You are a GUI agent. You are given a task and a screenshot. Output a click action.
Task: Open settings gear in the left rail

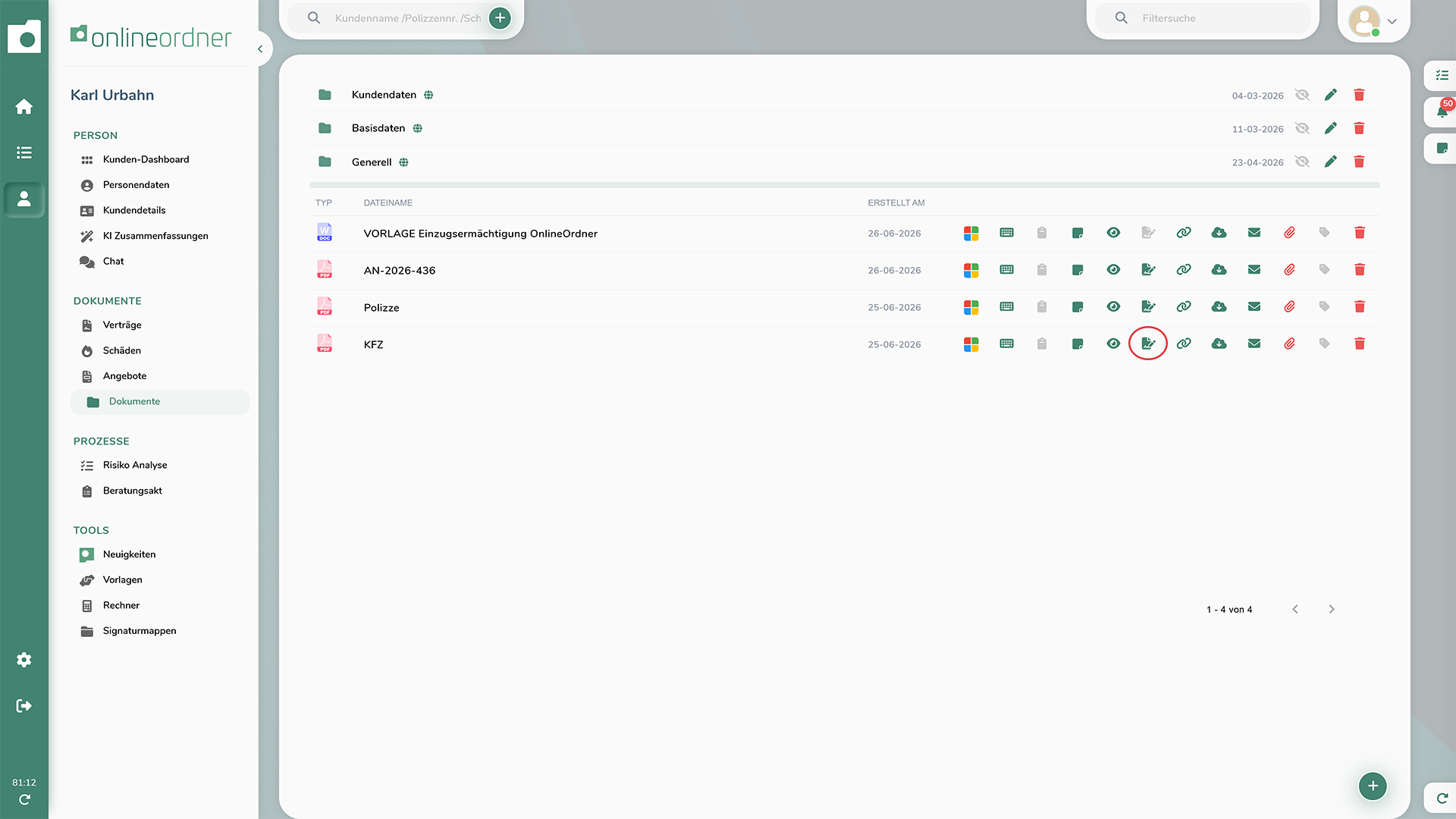[24, 660]
